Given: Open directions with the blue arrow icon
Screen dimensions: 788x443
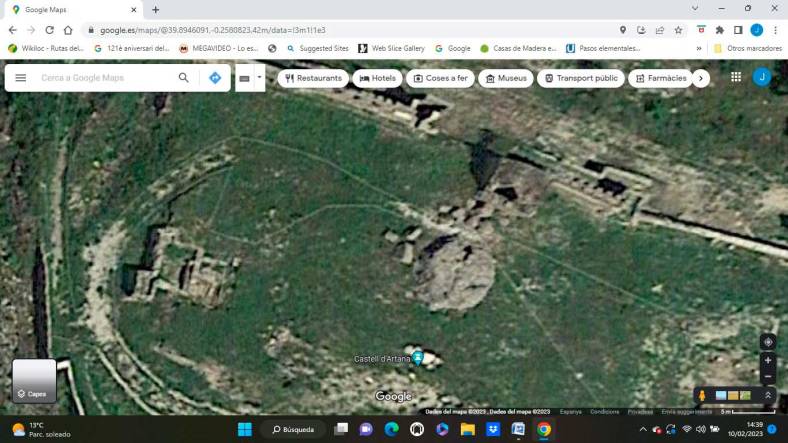Looking at the screenshot, I should [x=215, y=78].
